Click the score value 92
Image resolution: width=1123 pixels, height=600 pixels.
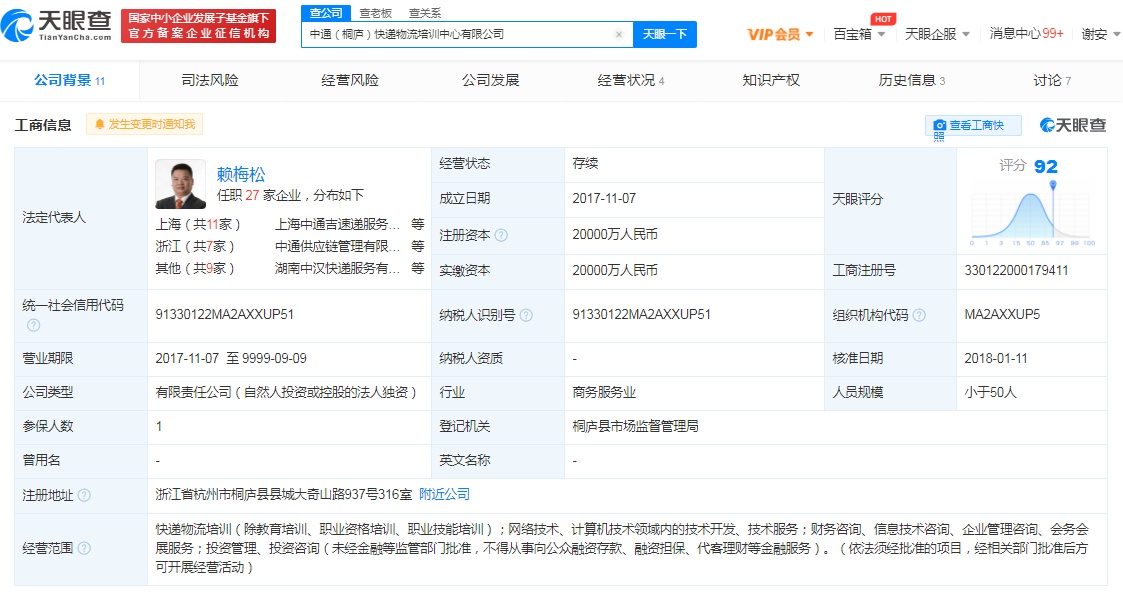[1046, 167]
